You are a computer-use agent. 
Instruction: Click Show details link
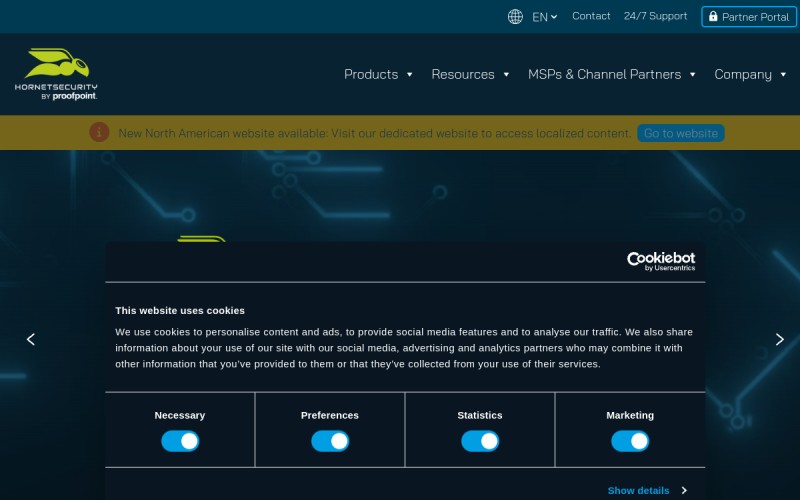(638, 490)
